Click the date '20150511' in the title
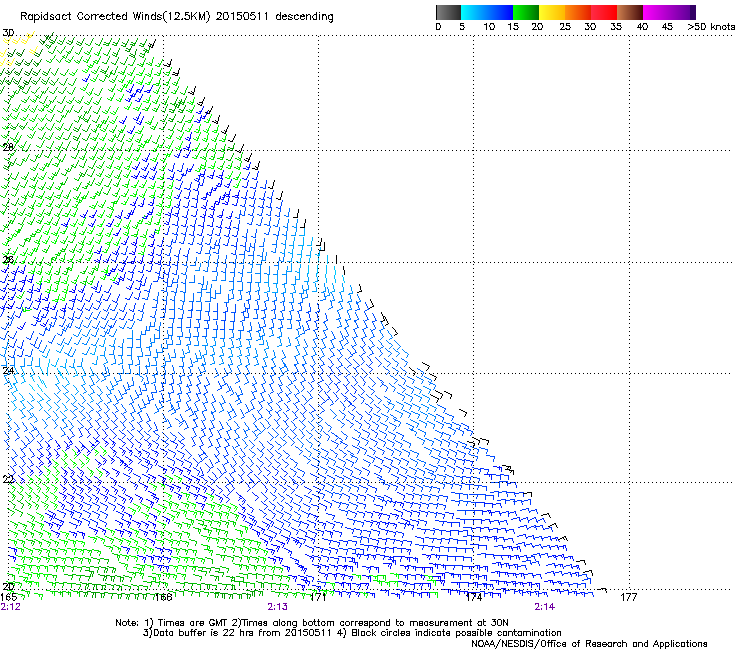 pyautogui.click(x=242, y=16)
